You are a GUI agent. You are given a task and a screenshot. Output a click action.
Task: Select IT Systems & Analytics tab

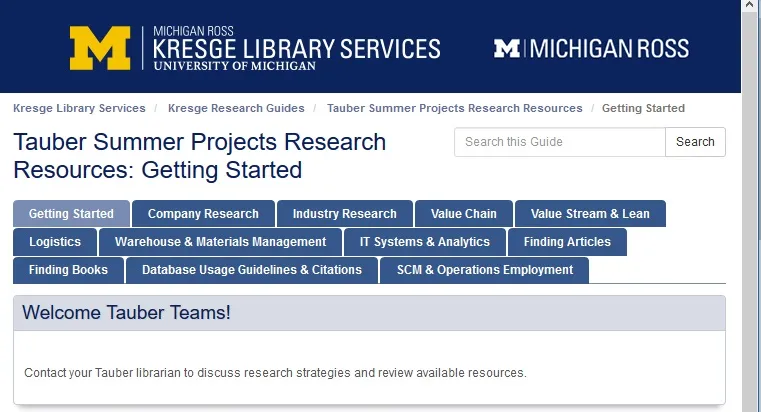click(425, 242)
